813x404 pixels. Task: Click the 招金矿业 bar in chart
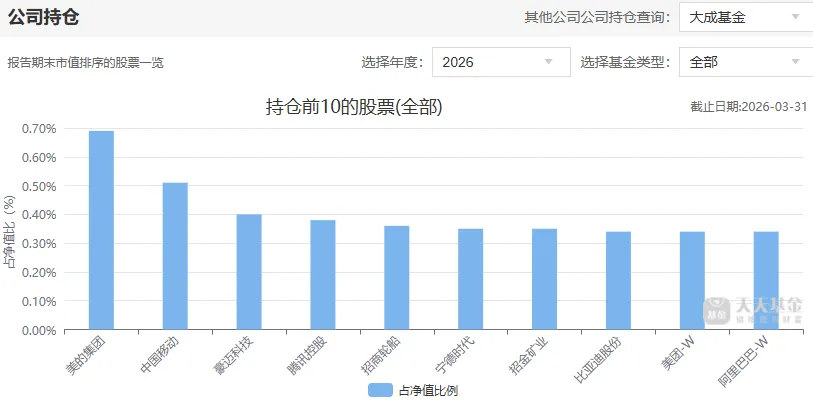pyautogui.click(x=544, y=279)
